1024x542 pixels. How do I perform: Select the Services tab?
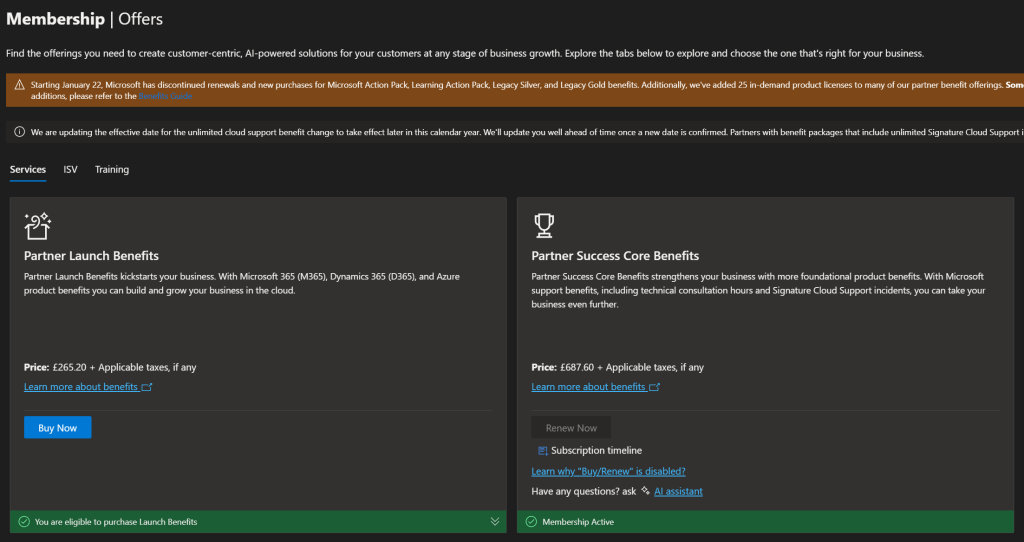tap(28, 169)
